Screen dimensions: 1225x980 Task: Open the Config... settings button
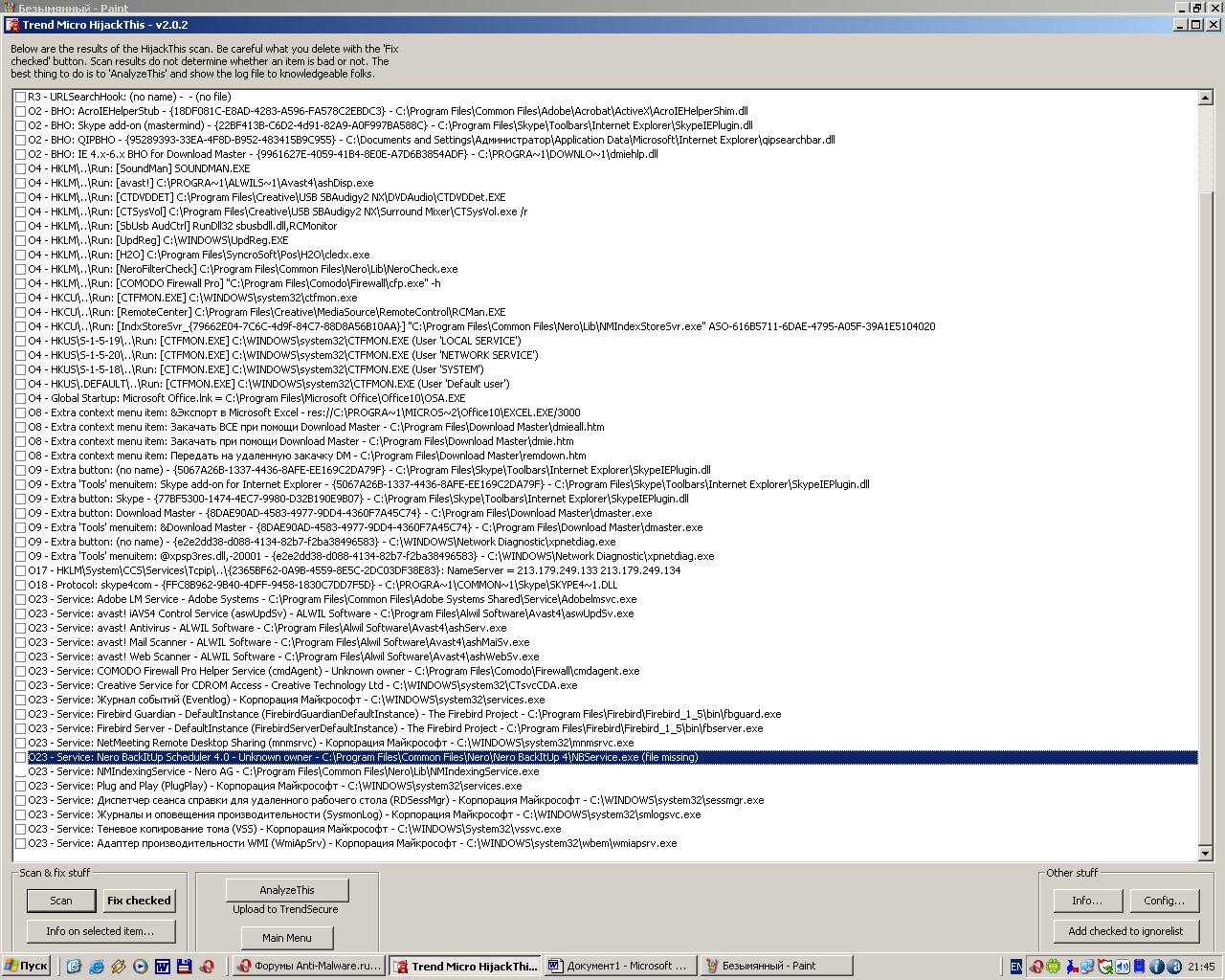click(1165, 901)
